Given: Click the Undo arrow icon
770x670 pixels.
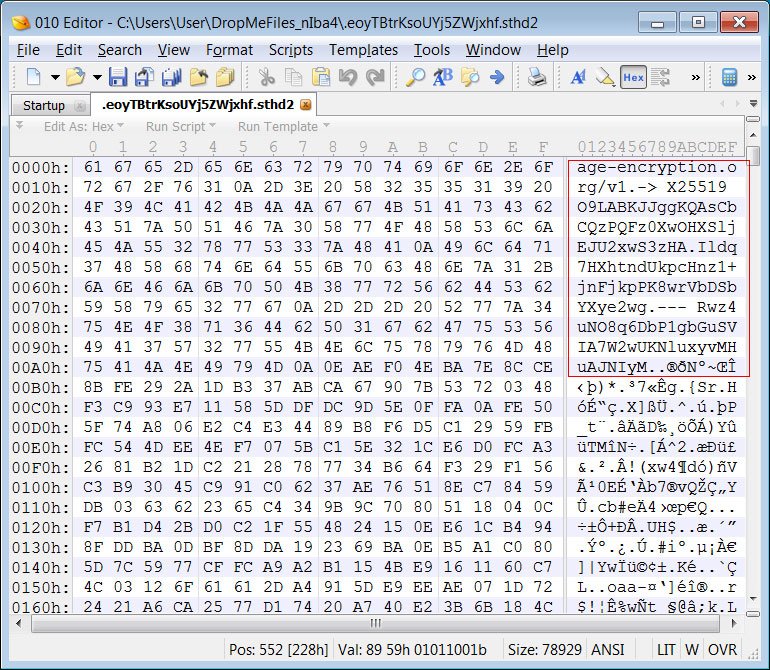Looking at the screenshot, I should 347,77.
